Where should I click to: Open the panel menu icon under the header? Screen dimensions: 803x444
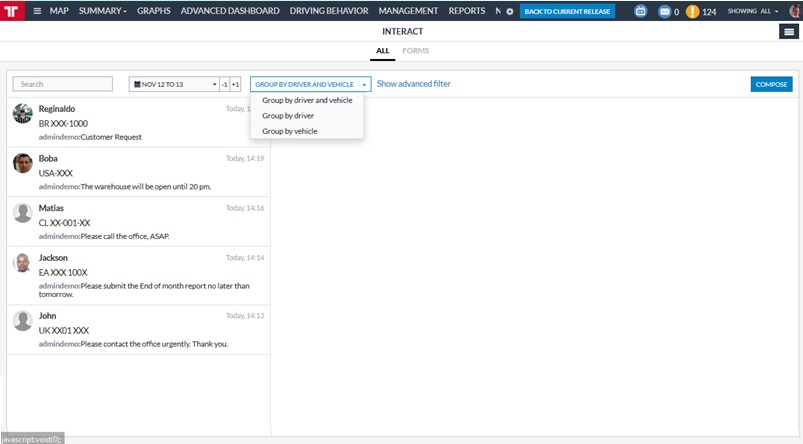pyautogui.click(x=789, y=32)
